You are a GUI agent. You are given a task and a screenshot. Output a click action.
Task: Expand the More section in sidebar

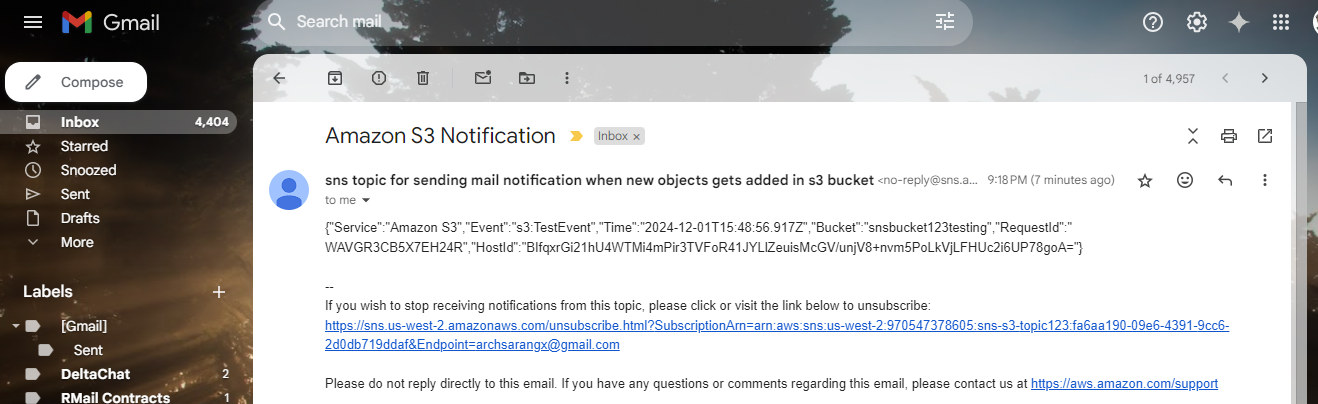[76, 242]
